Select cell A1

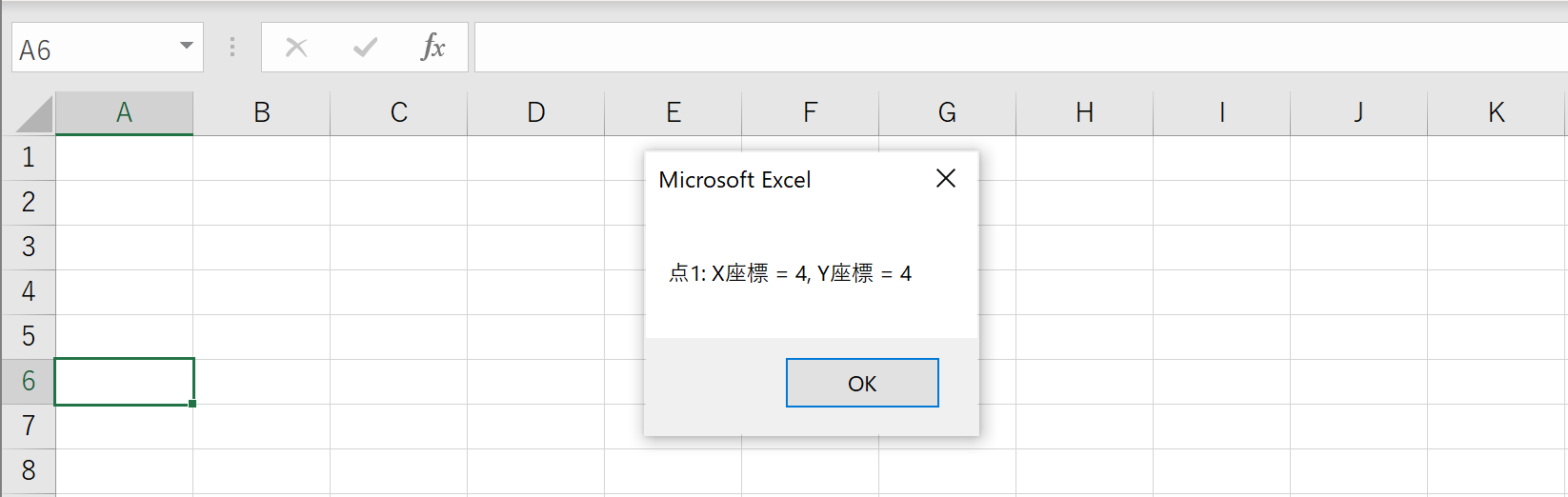coord(124,158)
